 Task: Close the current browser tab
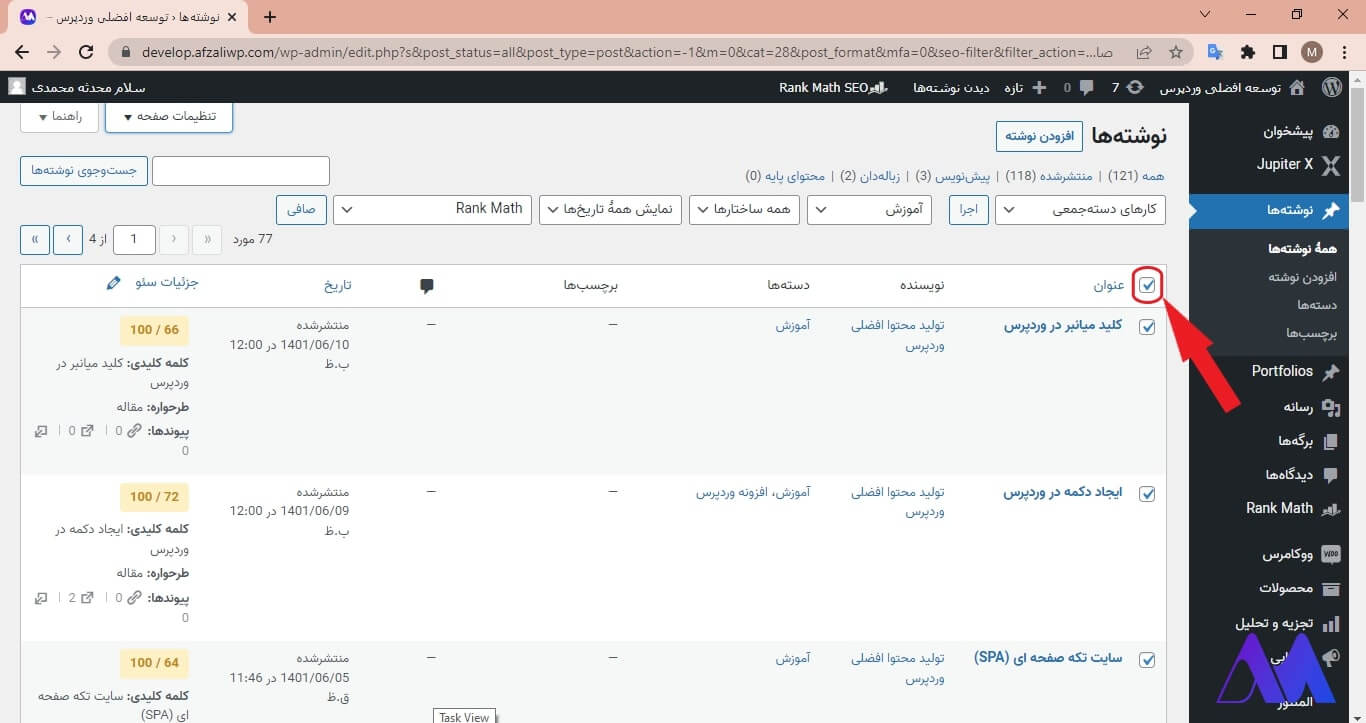click(x=234, y=18)
